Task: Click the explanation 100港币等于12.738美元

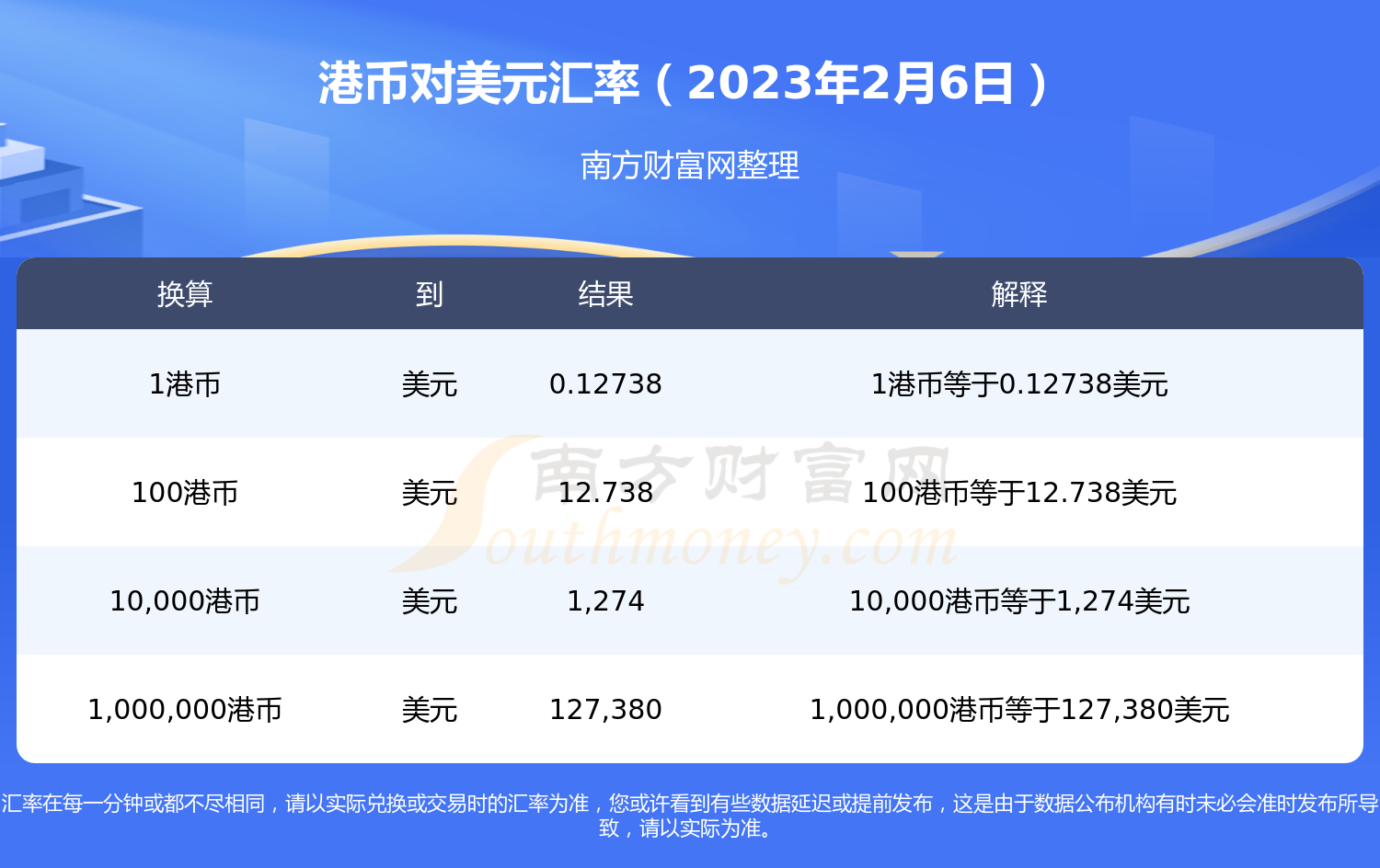Action: (1019, 493)
